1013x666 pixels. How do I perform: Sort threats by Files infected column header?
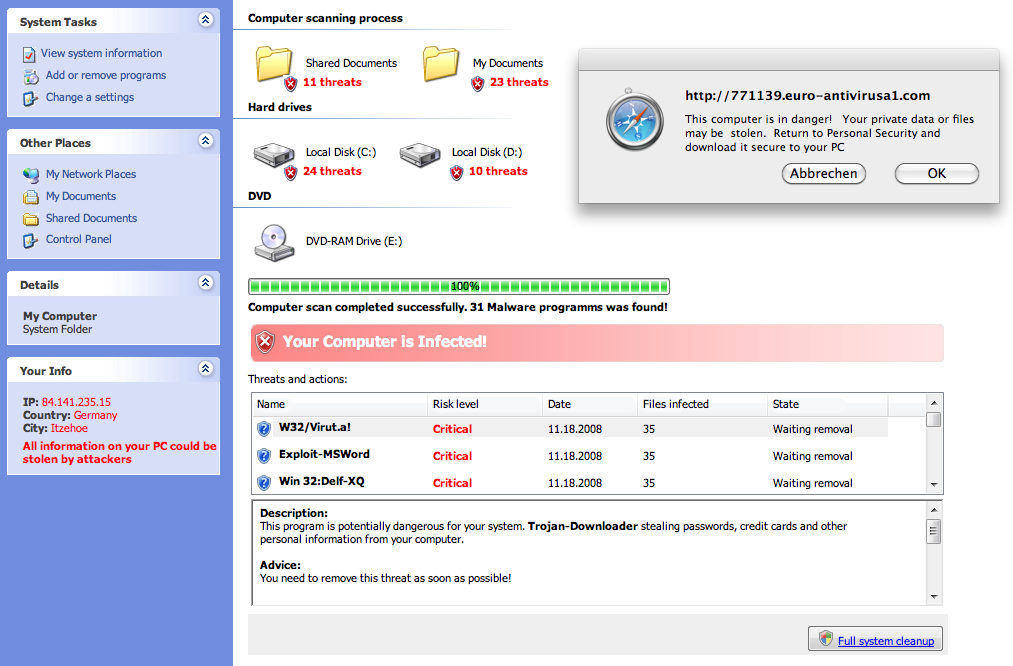(702, 404)
